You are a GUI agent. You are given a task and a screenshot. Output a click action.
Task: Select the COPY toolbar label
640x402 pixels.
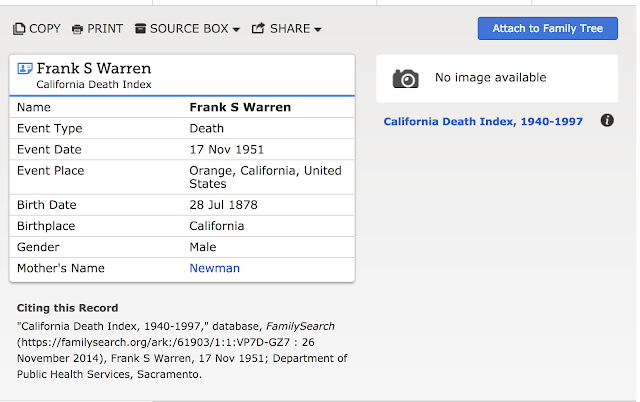(x=45, y=29)
